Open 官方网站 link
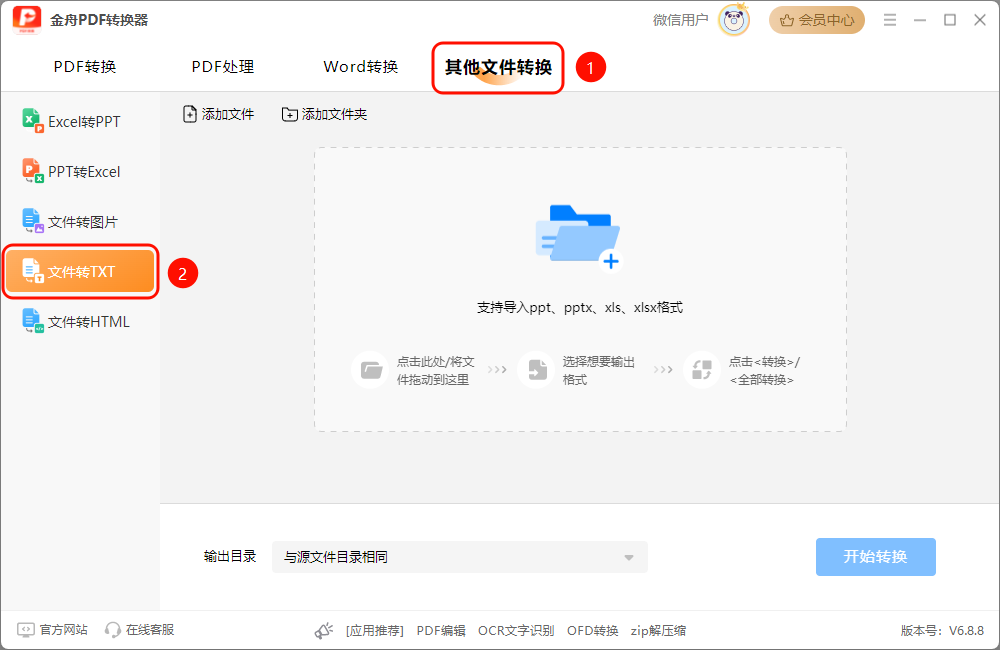 (52, 630)
